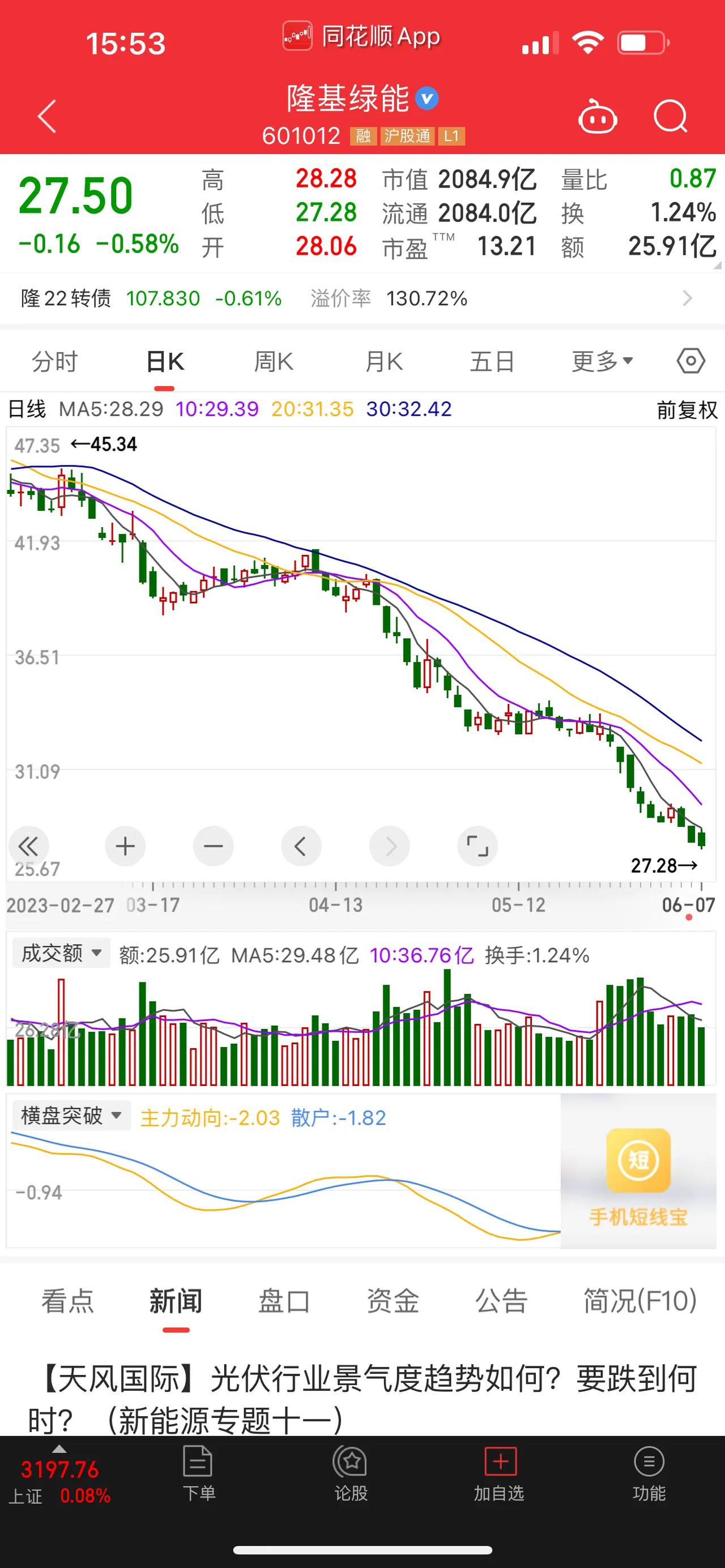
Task: Move chart right with arrow icon
Action: click(390, 846)
